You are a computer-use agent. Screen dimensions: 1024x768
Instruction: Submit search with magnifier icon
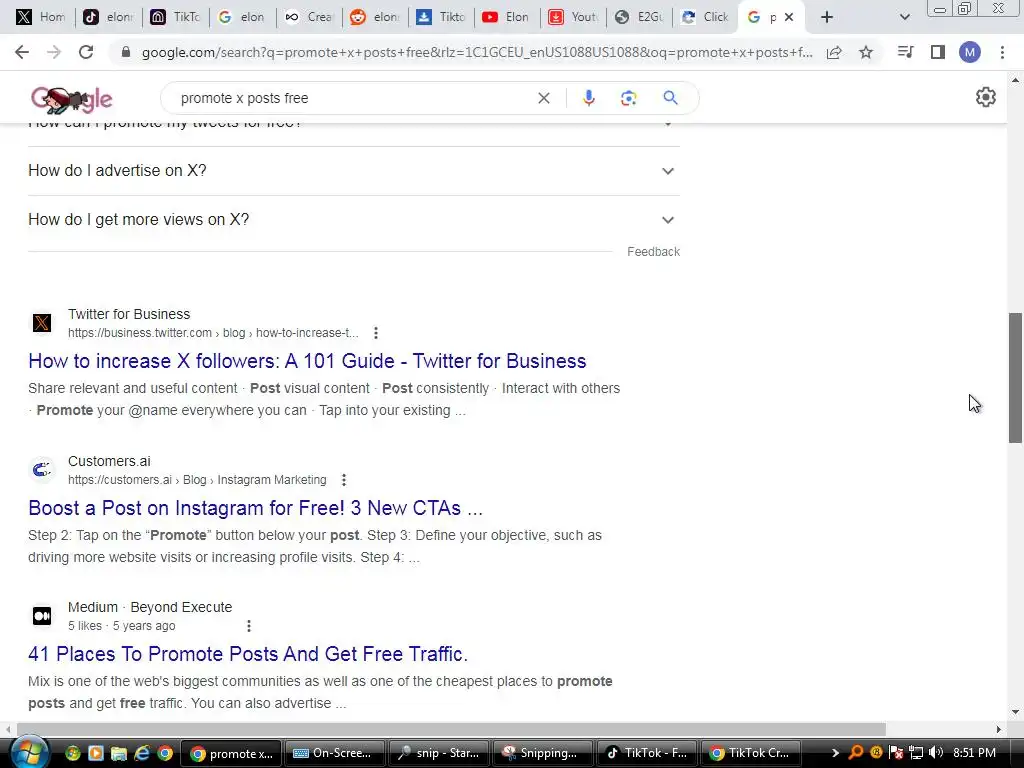click(670, 98)
